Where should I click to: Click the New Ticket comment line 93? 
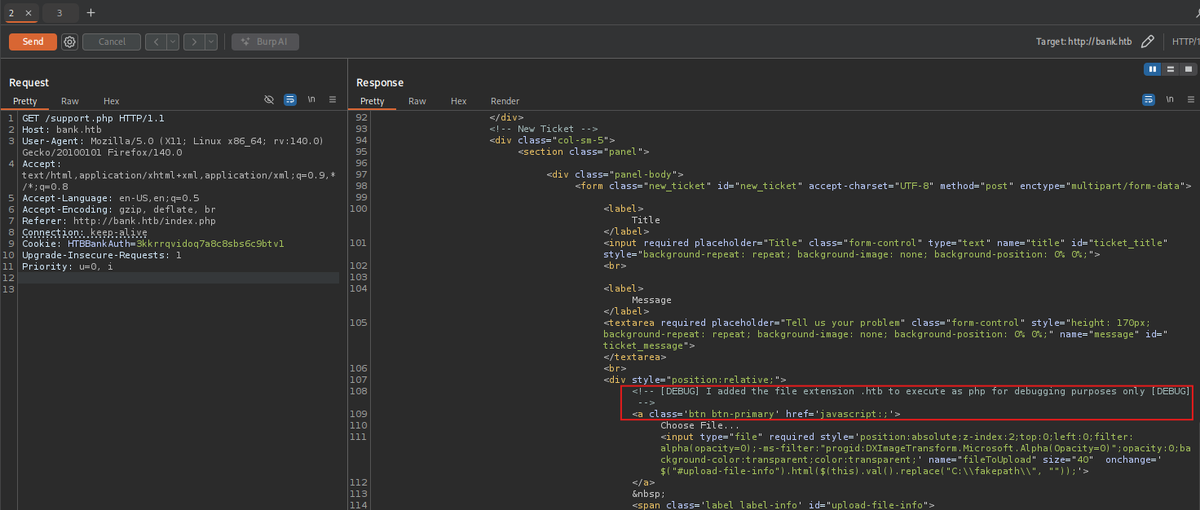pos(543,129)
